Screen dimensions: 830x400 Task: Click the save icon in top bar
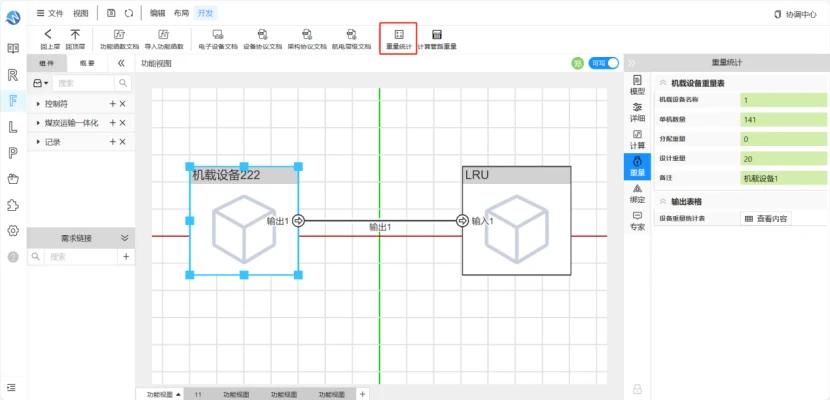coord(111,13)
